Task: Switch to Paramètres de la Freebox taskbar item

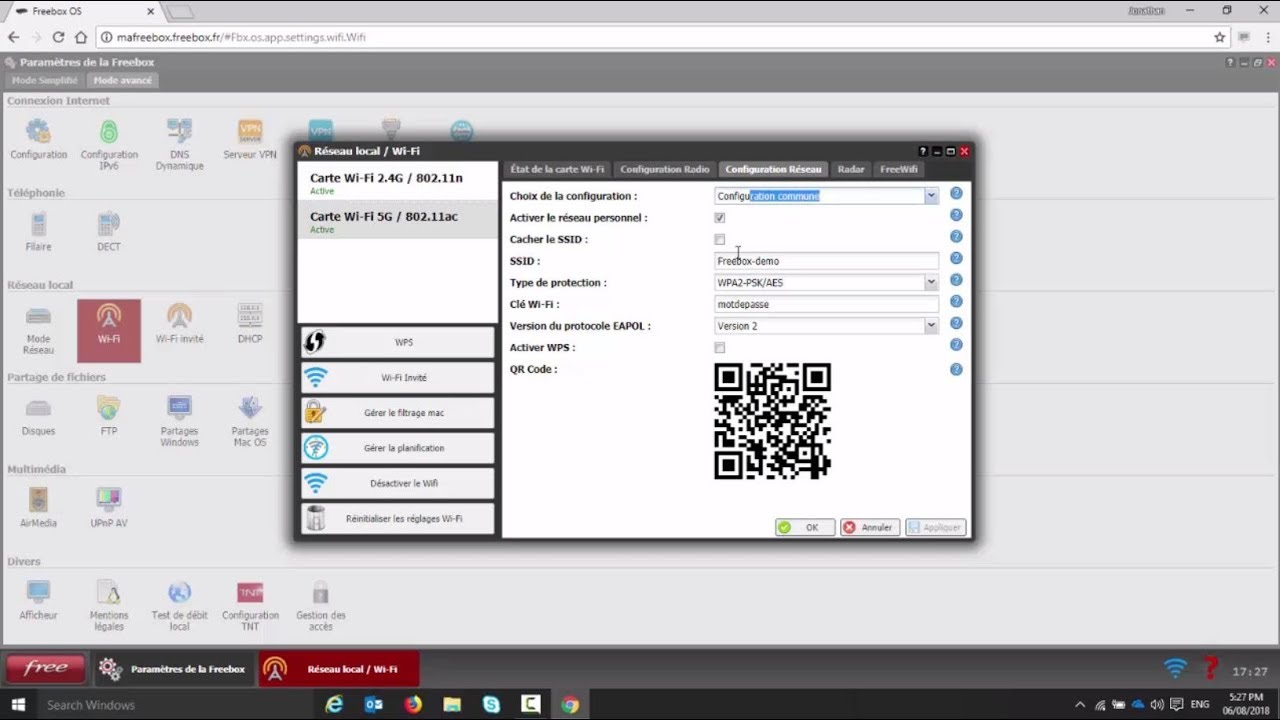Action: click(x=174, y=669)
